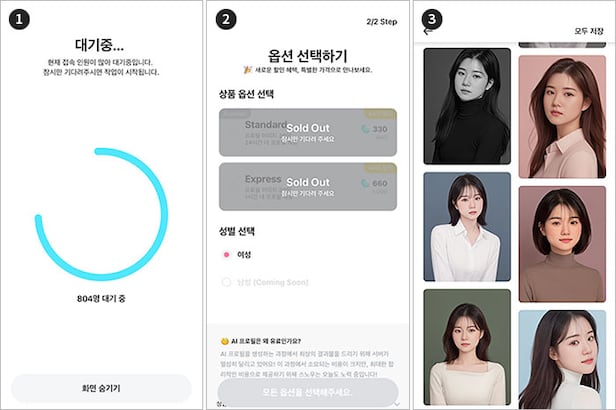
Task: Choose the Standard Sold Out product option
Action: tap(308, 132)
